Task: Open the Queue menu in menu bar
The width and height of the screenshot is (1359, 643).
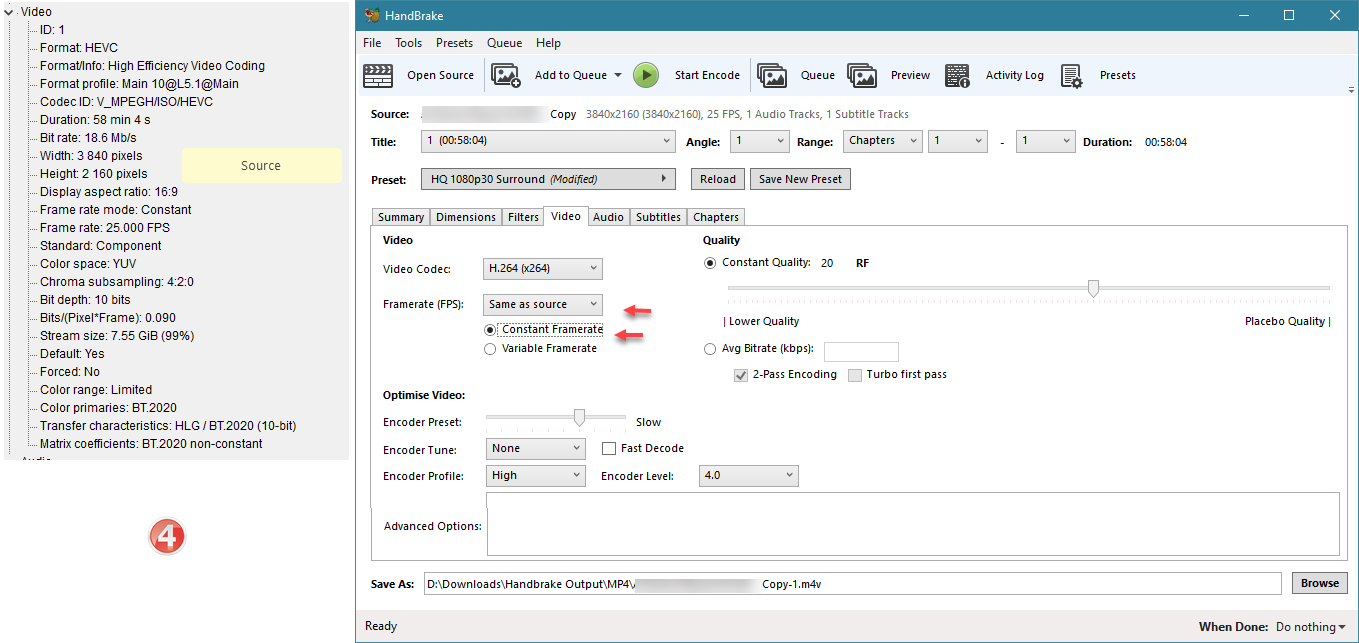Action: (x=504, y=43)
